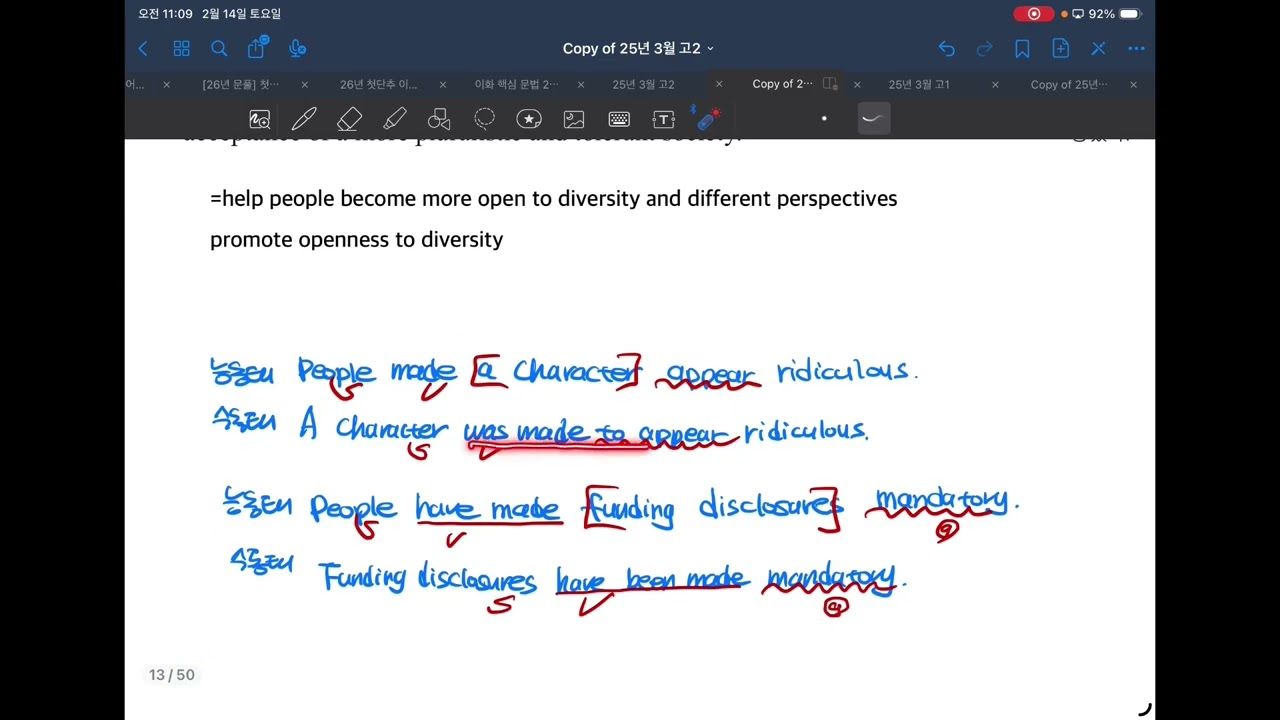Bookmark the current page

tap(1022, 48)
